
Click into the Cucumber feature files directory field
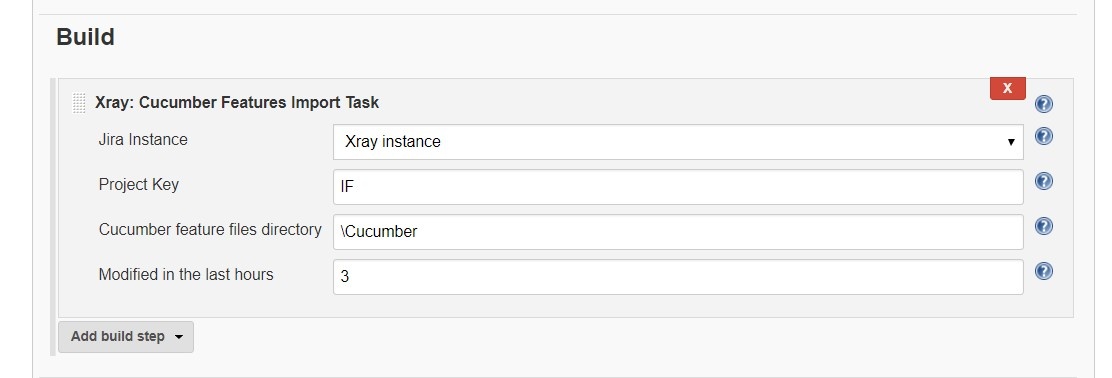[678, 232]
